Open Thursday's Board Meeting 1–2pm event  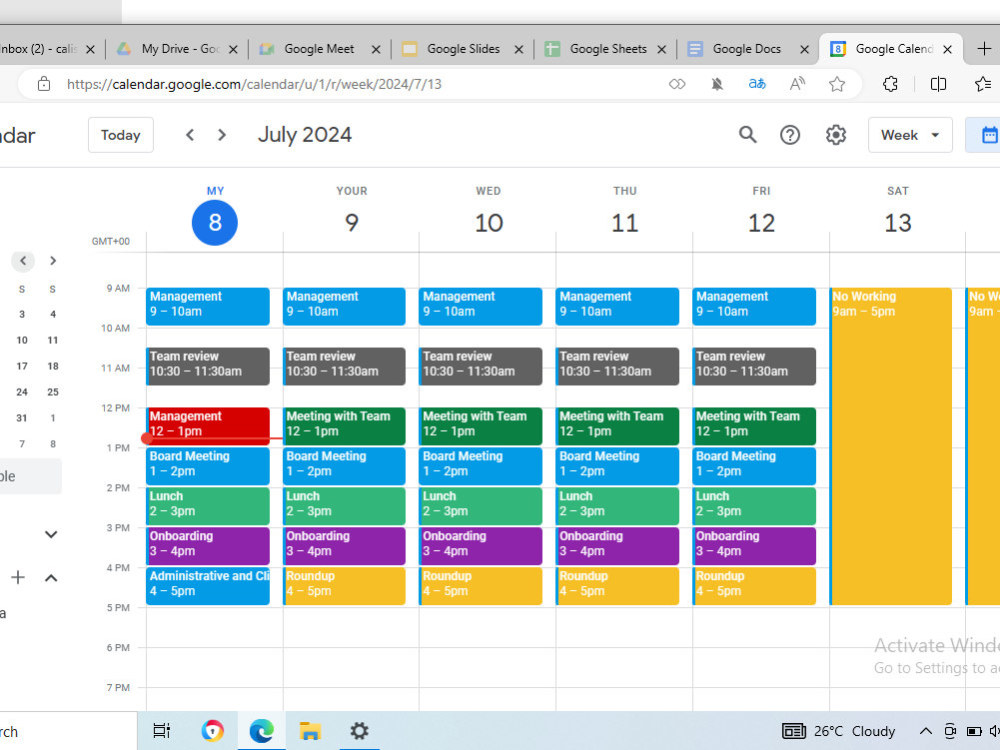coord(617,466)
